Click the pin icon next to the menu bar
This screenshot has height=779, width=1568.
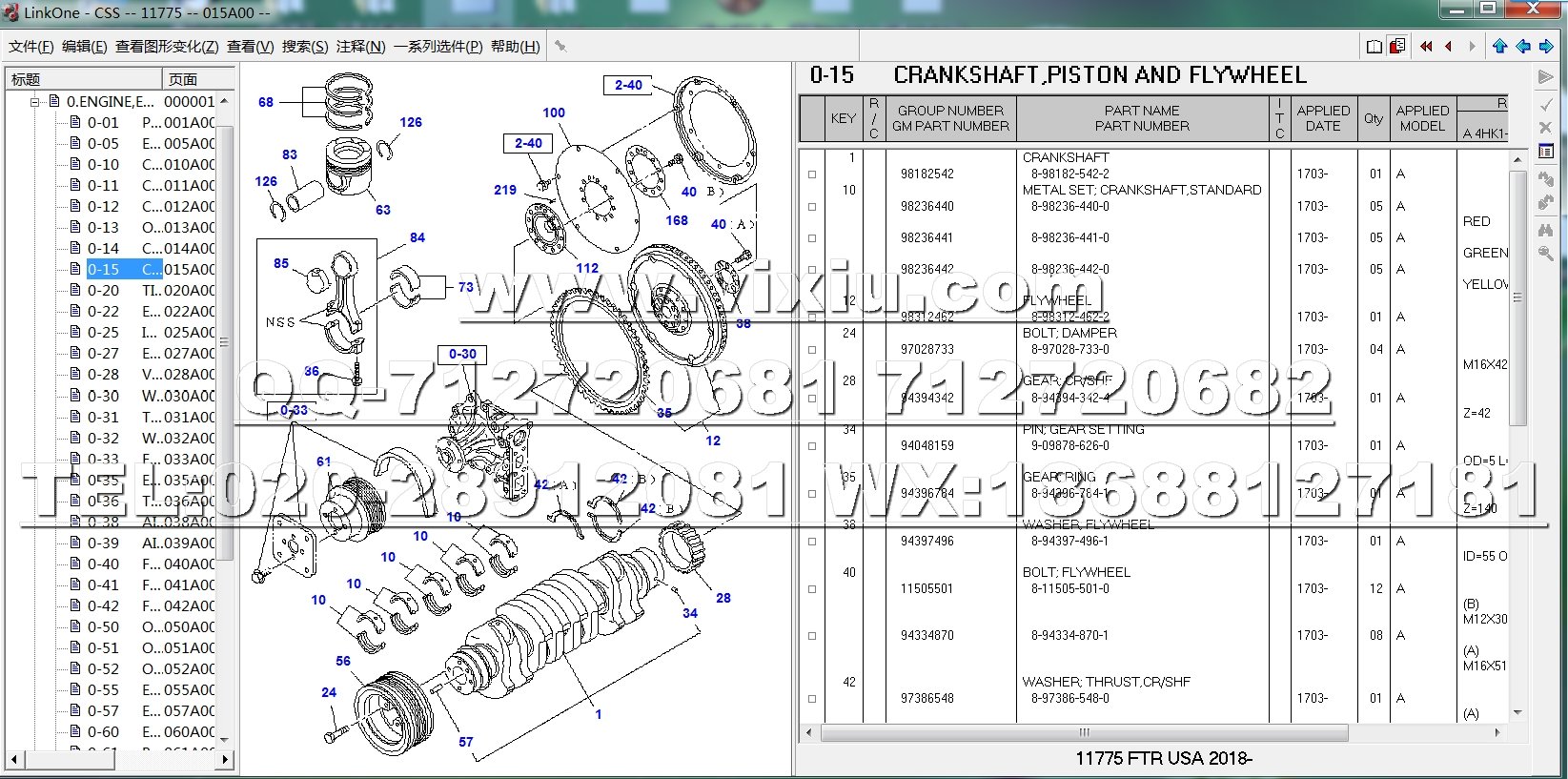(560, 46)
